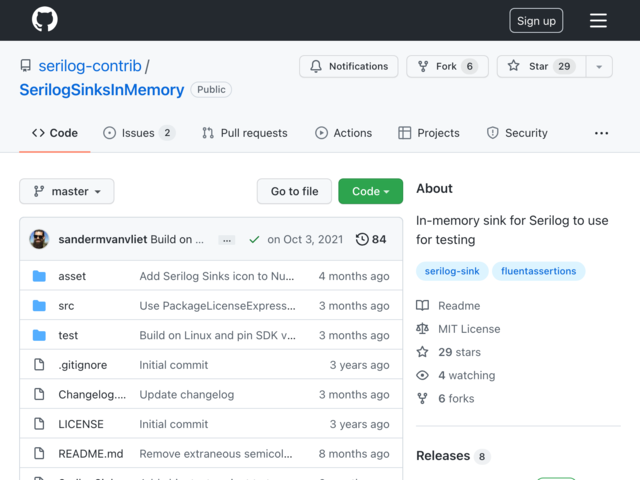Open 'Use PackageLicenseExpress...' commit message
Viewport: 640px width, 480px height.
(x=218, y=306)
